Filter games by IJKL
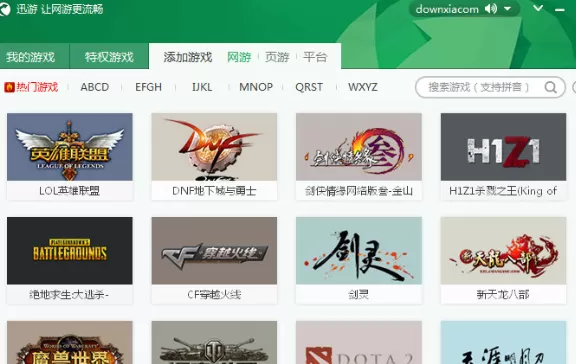Viewport: 576px width, 364px height. pyautogui.click(x=202, y=87)
